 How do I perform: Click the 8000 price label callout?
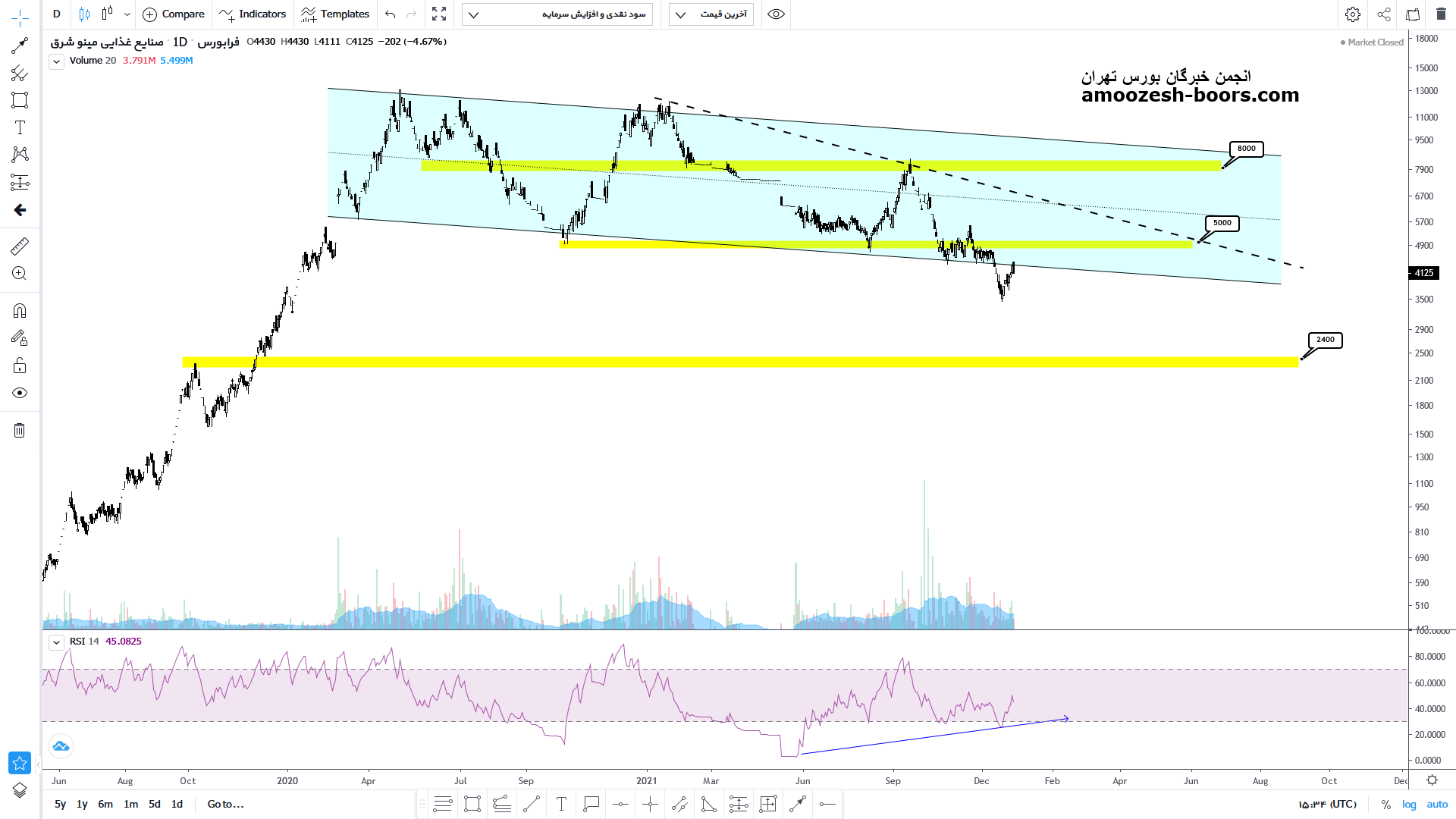pyautogui.click(x=1246, y=149)
